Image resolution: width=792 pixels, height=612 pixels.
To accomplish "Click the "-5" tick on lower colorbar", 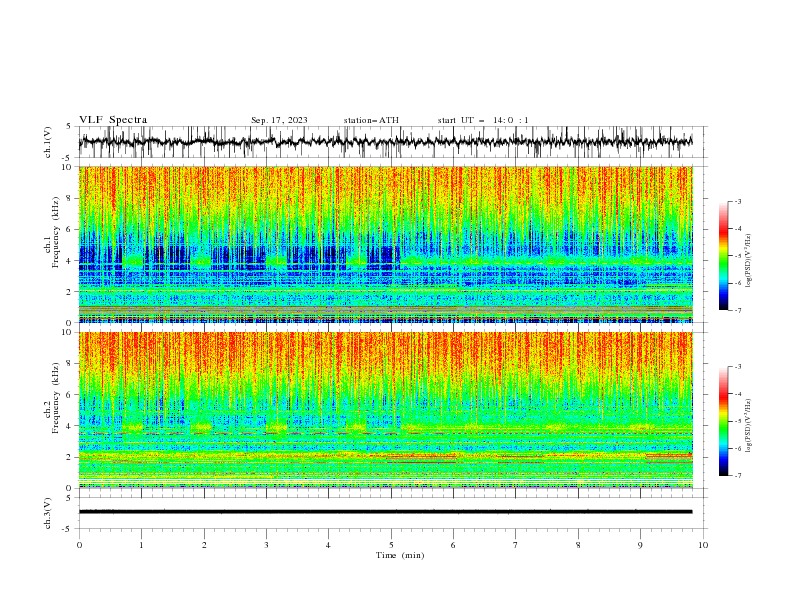I will pos(737,421).
